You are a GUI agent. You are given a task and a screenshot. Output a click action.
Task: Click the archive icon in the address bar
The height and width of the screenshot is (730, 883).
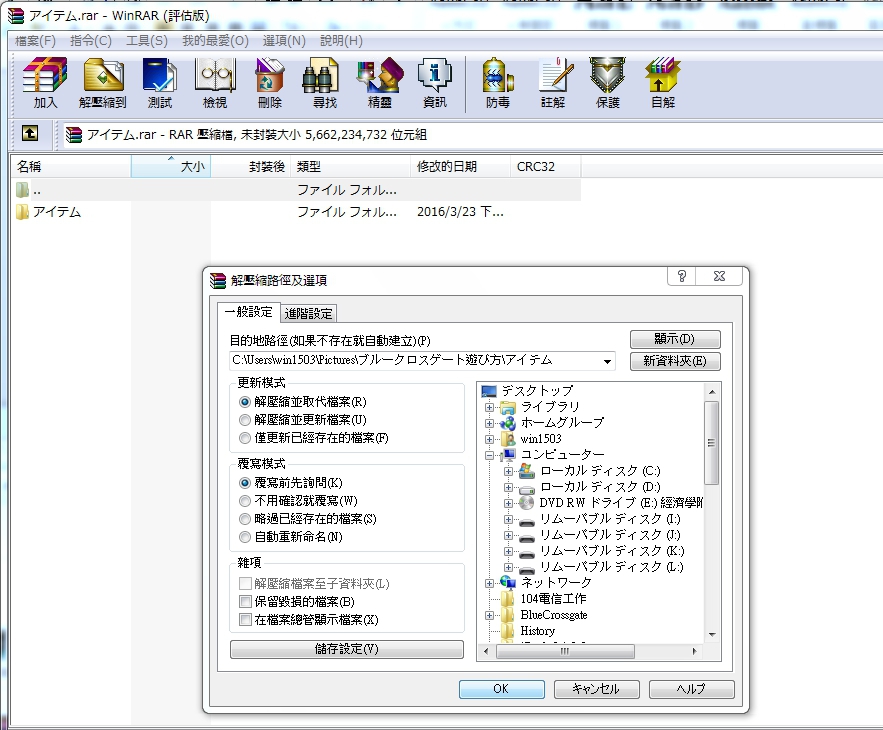pos(74,135)
